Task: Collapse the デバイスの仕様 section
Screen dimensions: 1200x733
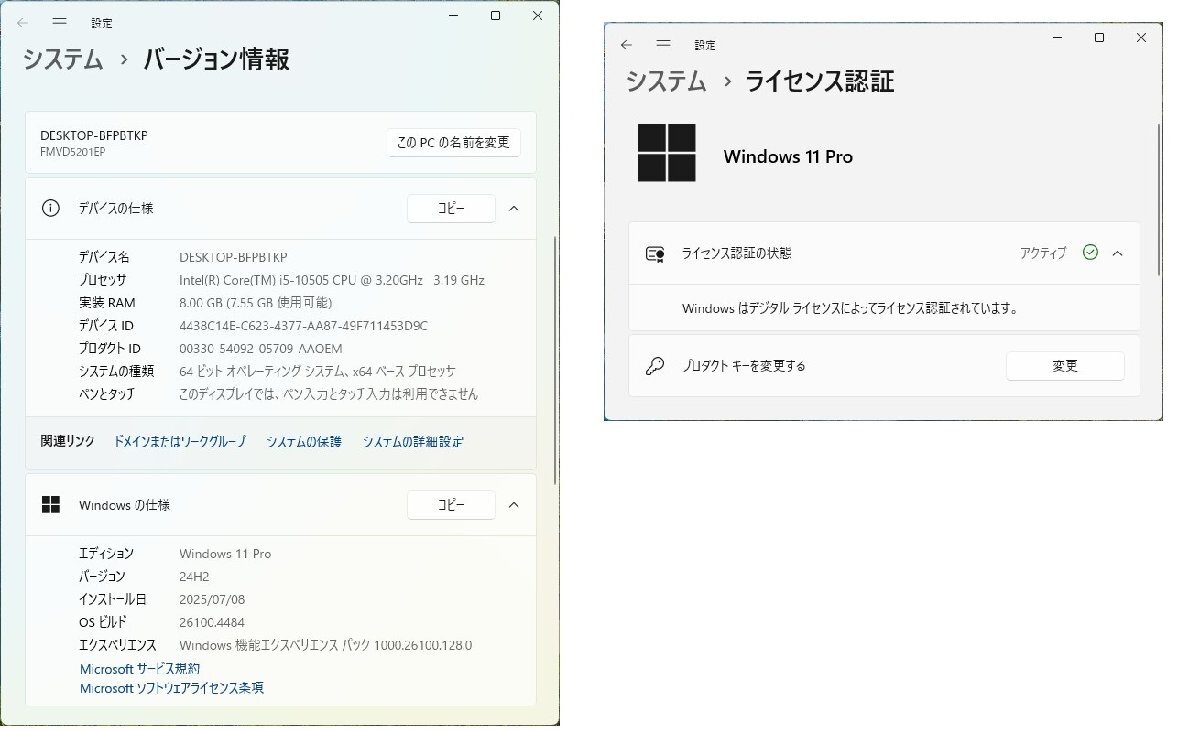Action: pyautogui.click(x=514, y=208)
